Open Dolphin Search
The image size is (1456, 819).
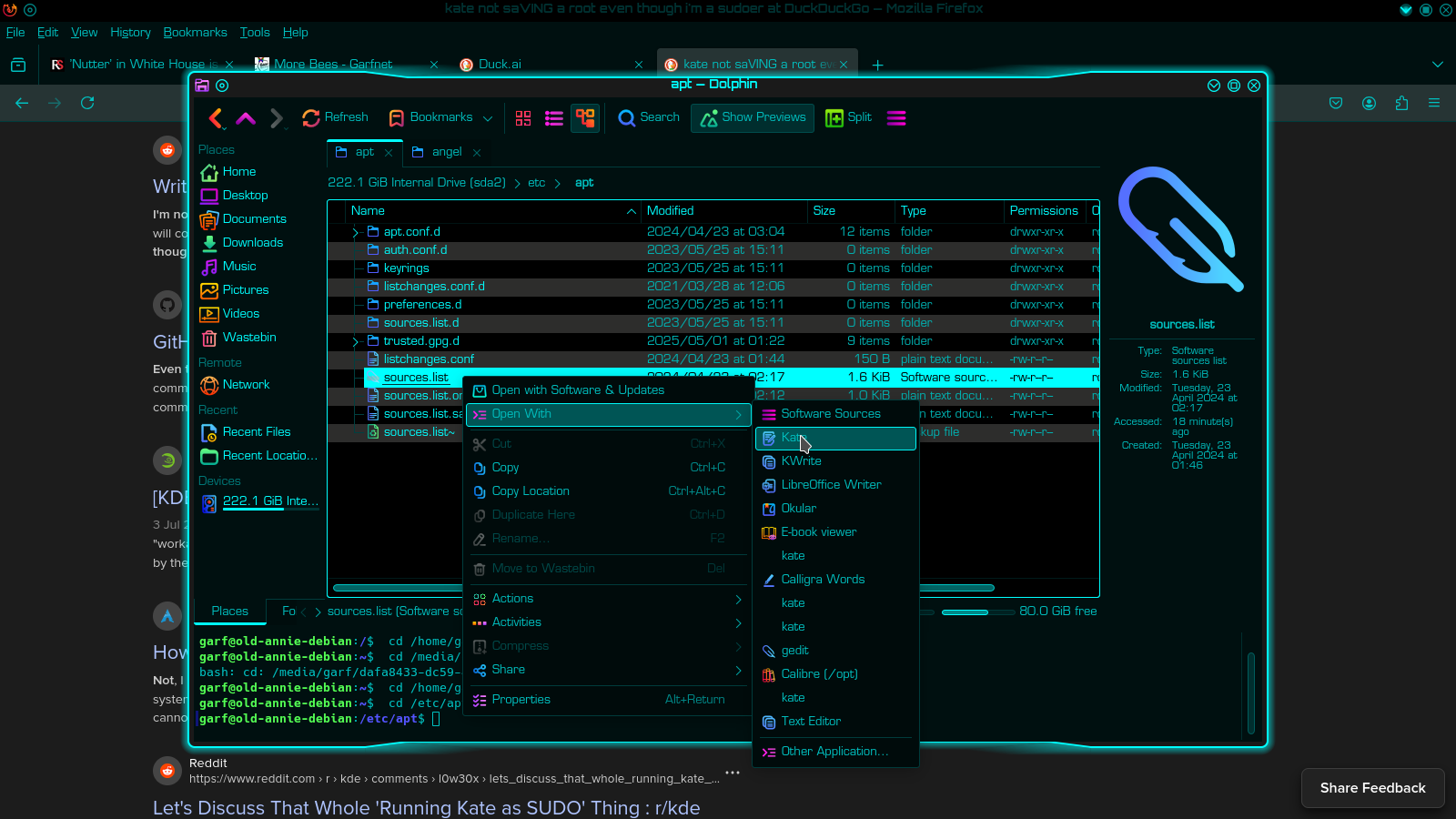point(649,117)
